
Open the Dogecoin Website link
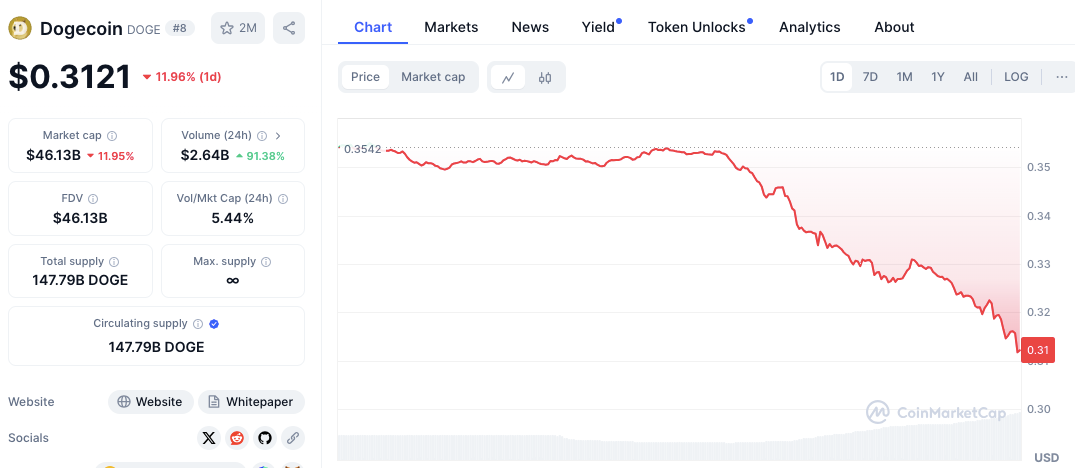[150, 402]
